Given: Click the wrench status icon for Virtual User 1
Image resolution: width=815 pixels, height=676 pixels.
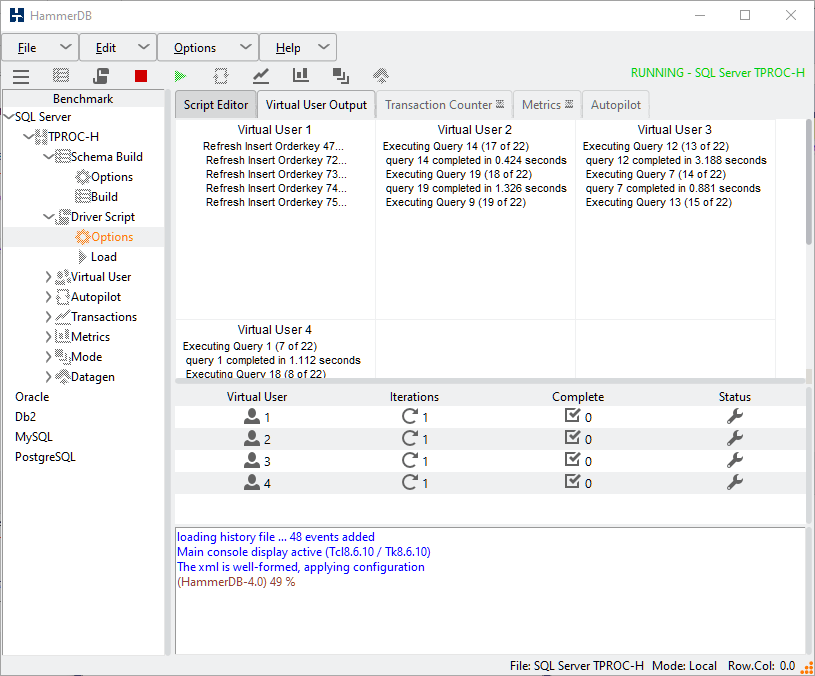Looking at the screenshot, I should [x=735, y=416].
